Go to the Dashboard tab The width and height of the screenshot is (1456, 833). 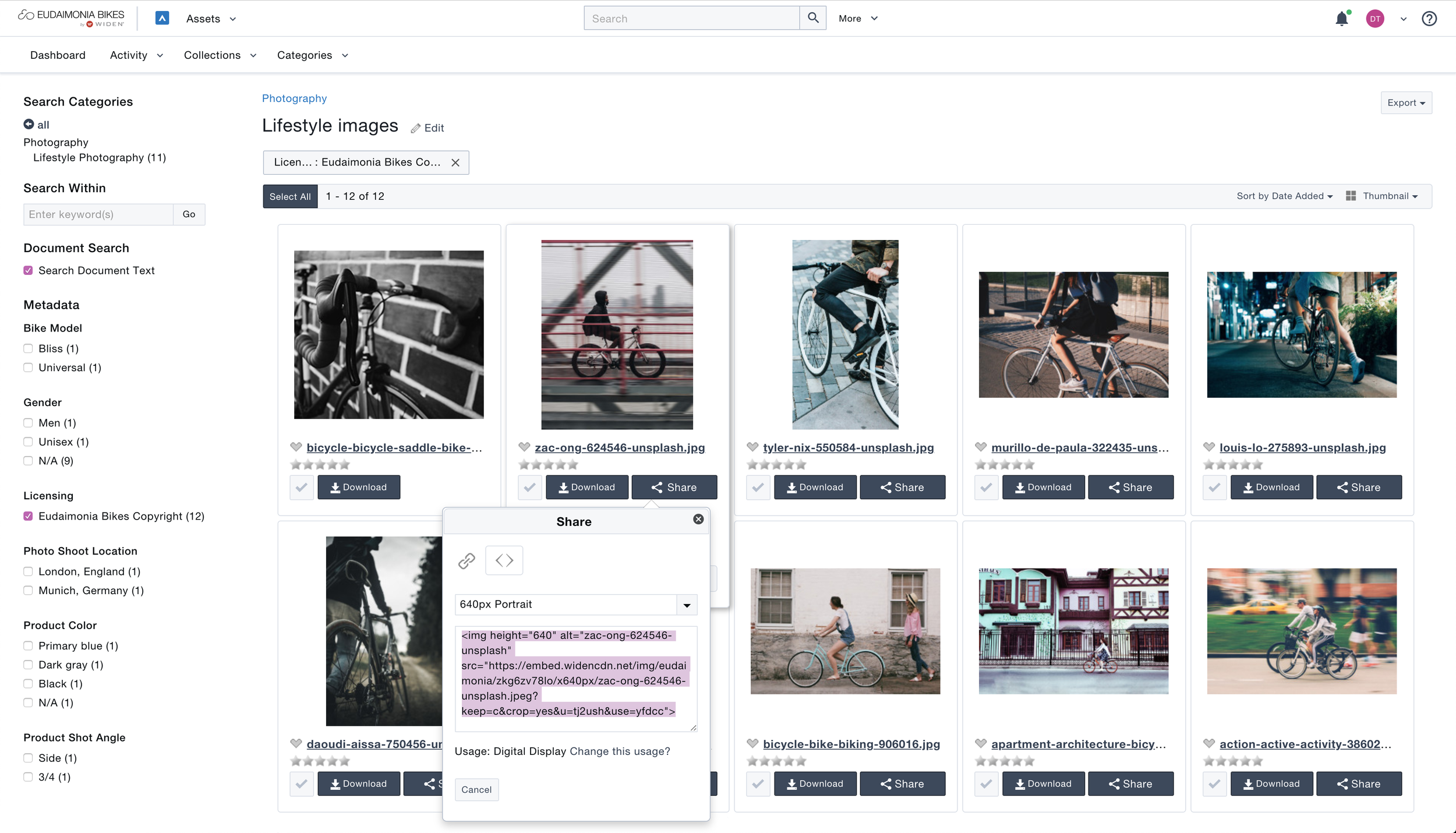click(x=58, y=55)
